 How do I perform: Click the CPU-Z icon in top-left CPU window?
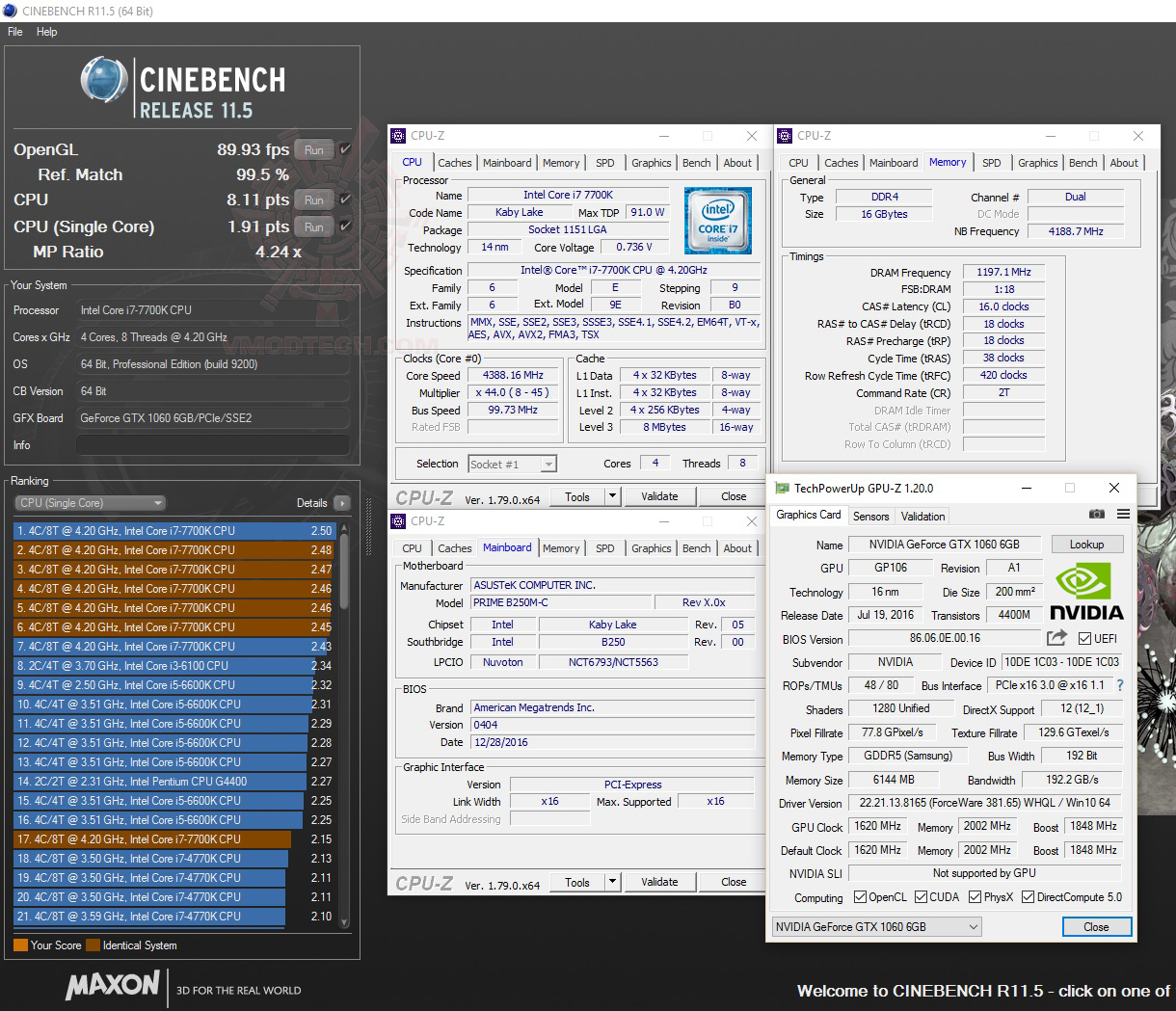399,136
